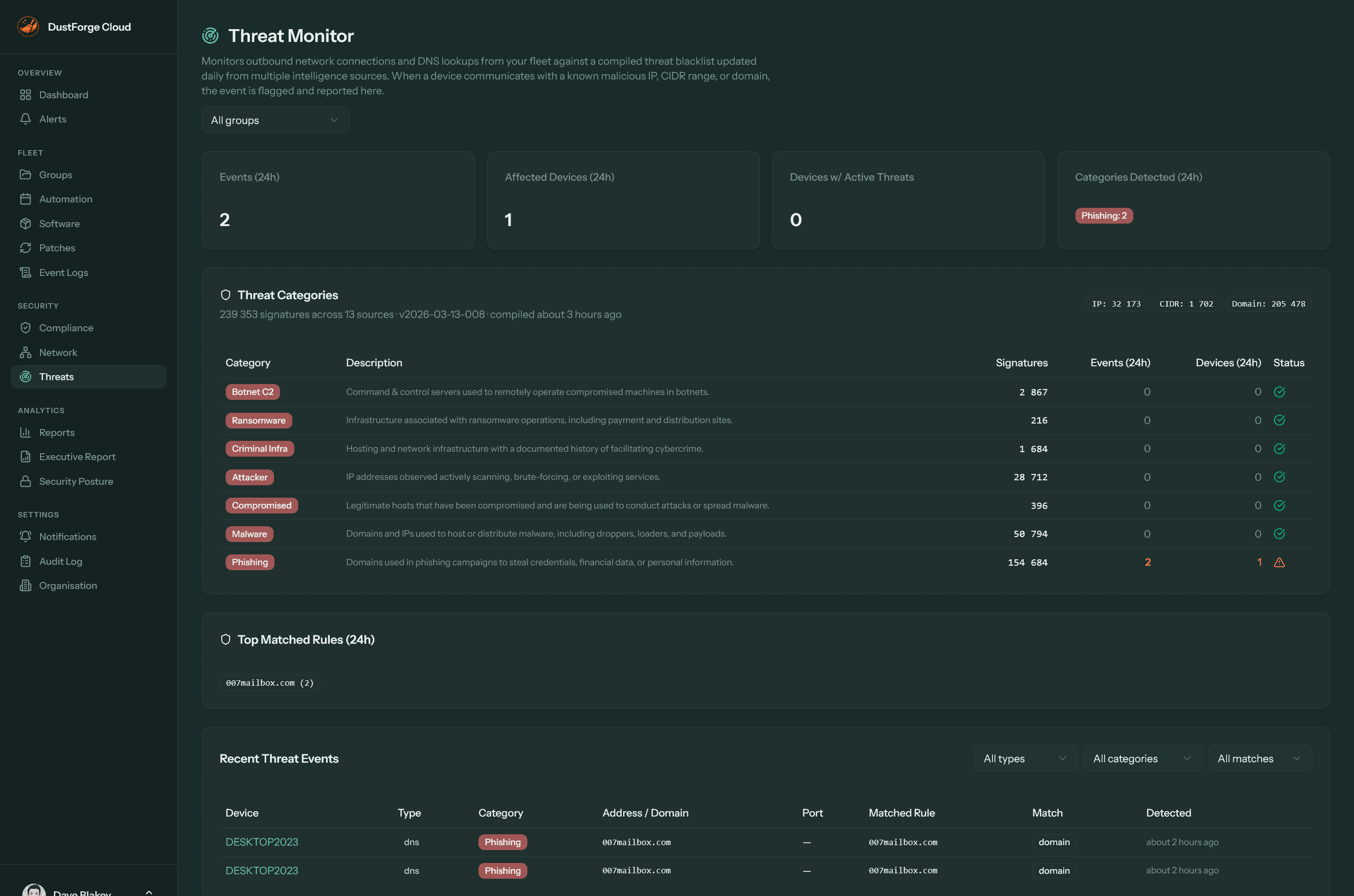Open the Audit Log page

(60, 561)
